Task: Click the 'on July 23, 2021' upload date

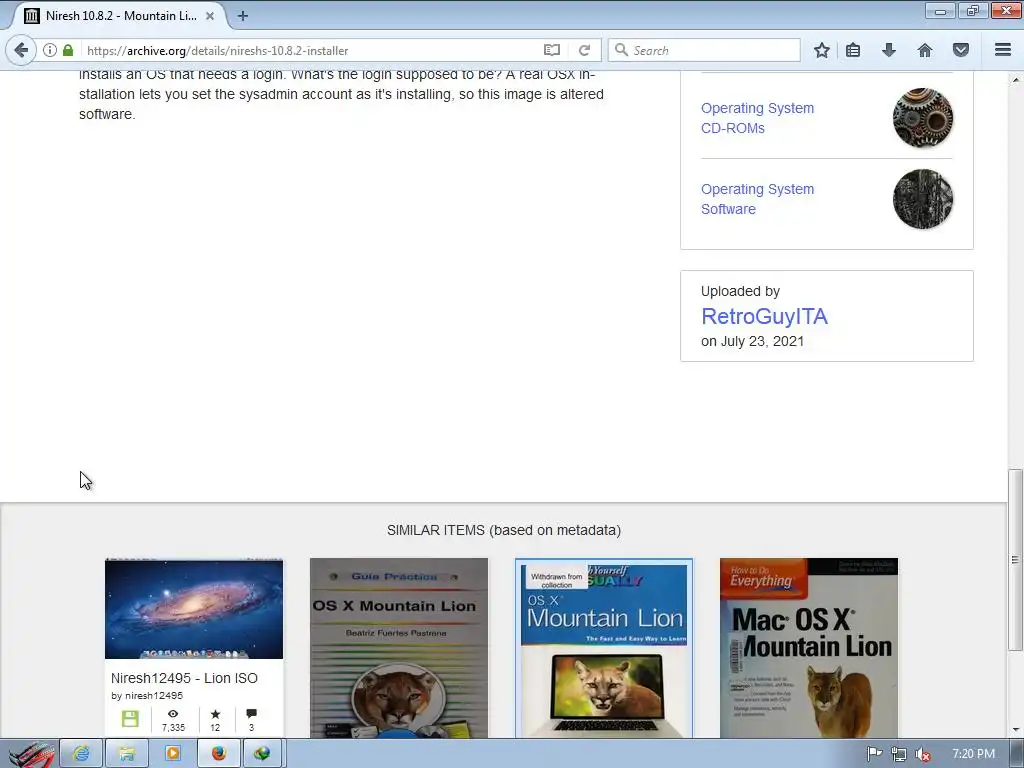Action: [752, 341]
